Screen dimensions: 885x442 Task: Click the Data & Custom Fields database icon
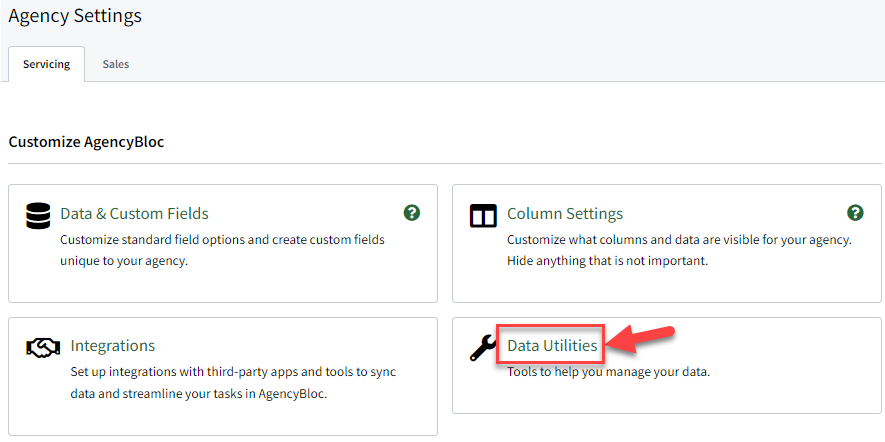tap(38, 216)
